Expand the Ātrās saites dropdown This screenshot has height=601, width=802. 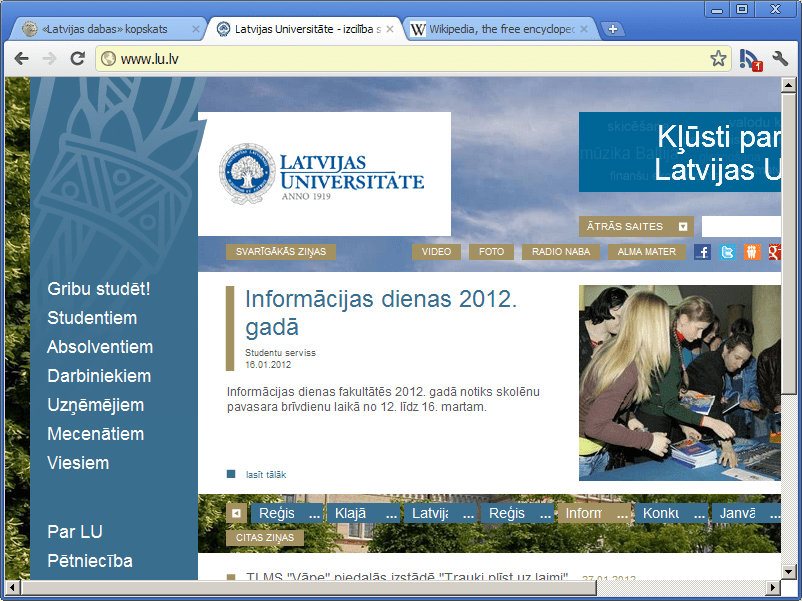pos(636,227)
